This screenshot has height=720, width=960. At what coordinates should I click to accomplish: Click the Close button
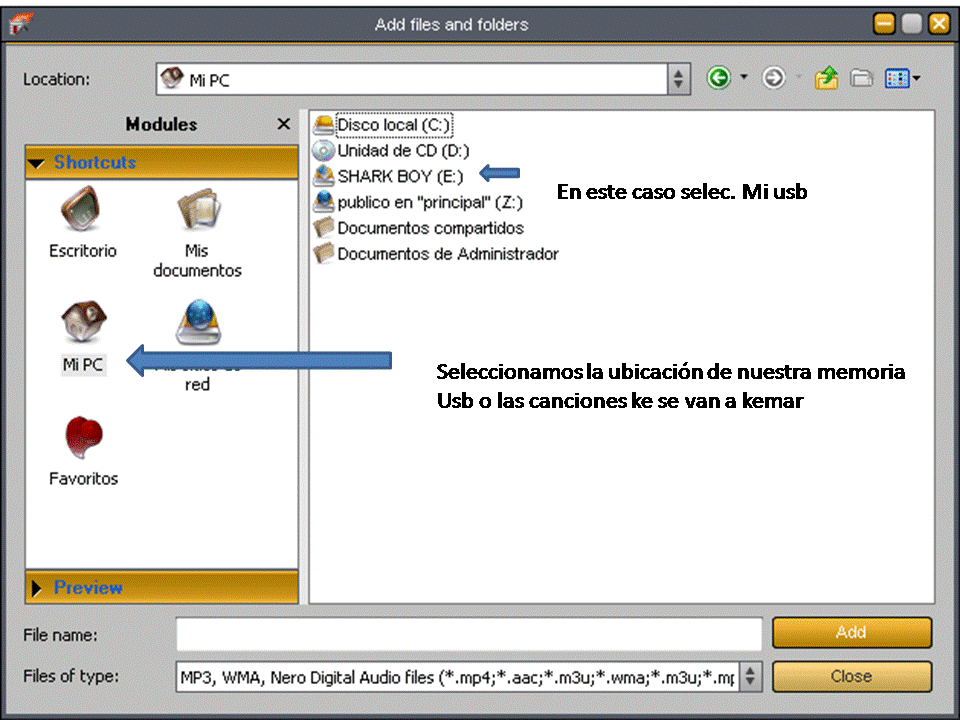click(852, 677)
